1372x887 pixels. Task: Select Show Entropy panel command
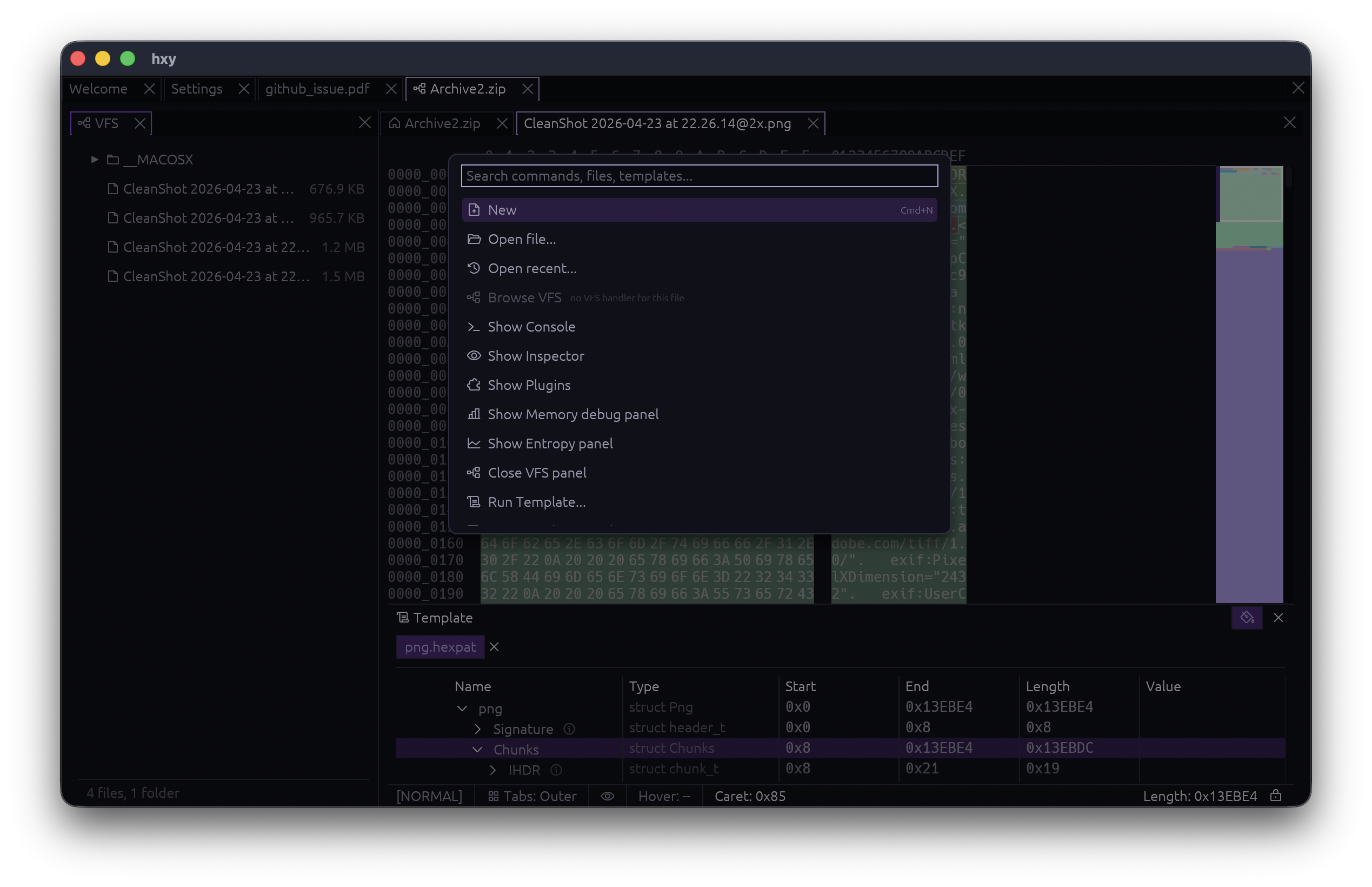pyautogui.click(x=698, y=444)
